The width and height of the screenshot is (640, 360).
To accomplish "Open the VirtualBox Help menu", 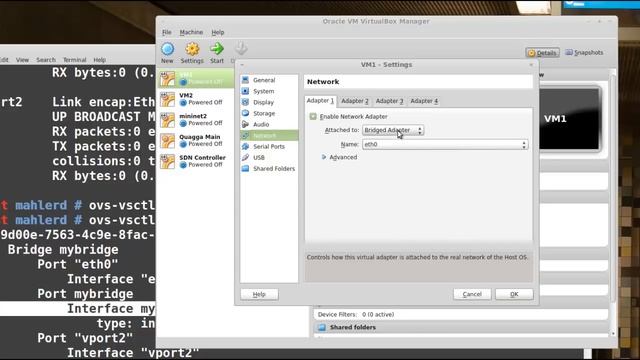I will pyautogui.click(x=218, y=32).
